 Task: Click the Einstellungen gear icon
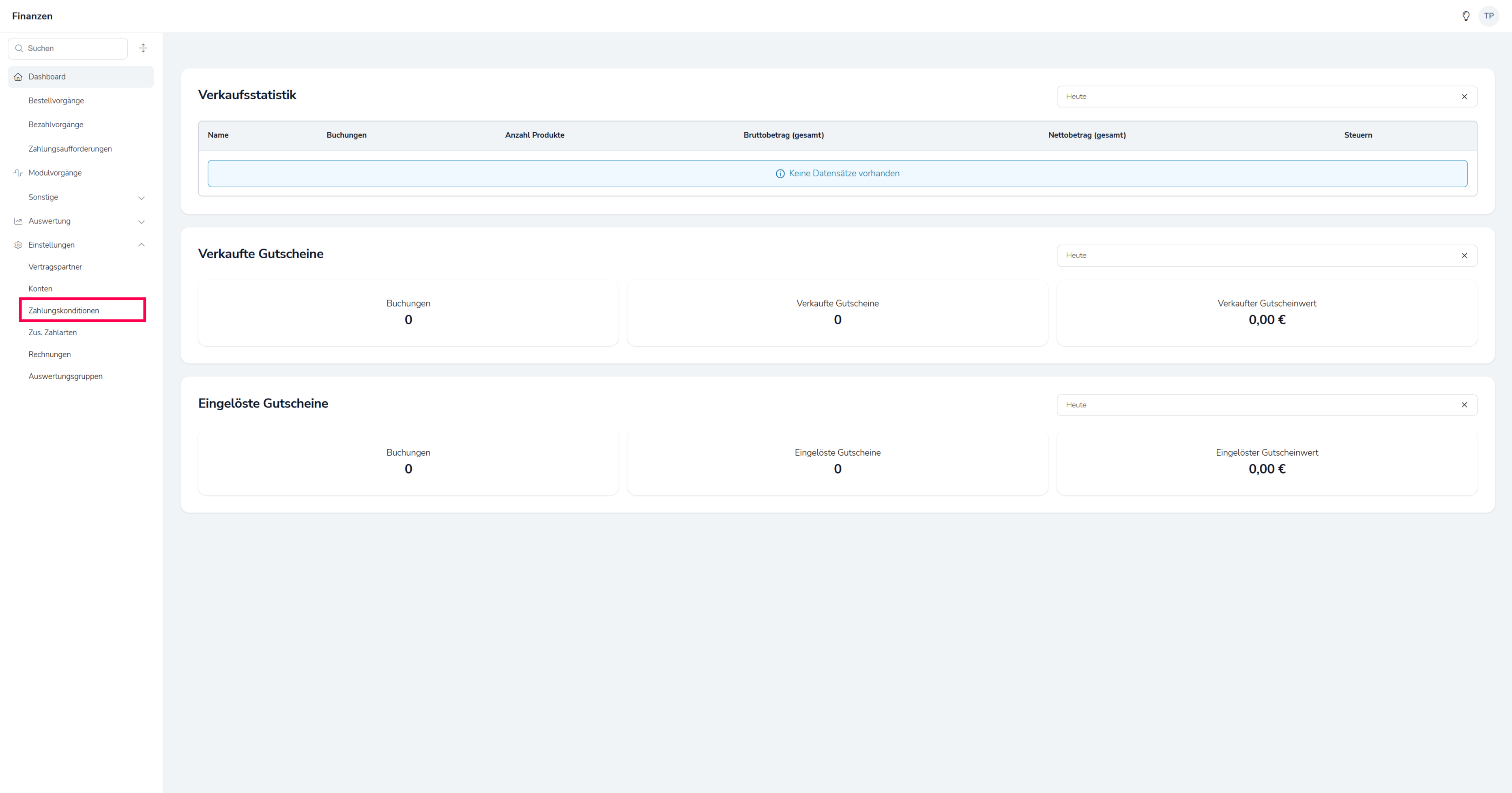(x=18, y=245)
